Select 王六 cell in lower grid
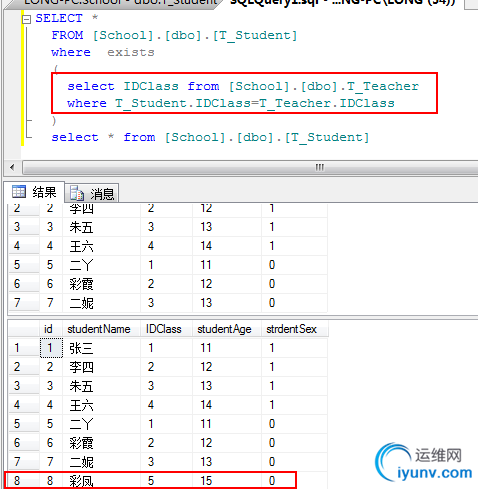Image resolution: width=478 pixels, height=489 pixels. pos(102,405)
